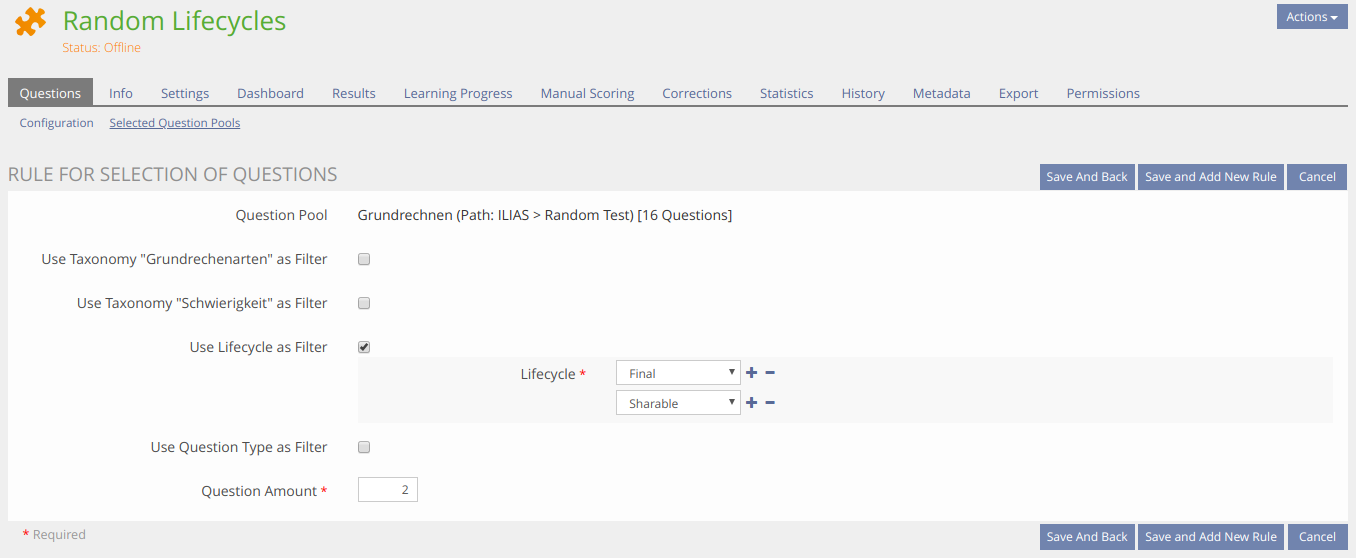Click the Question Amount input field
The height and width of the screenshot is (558, 1356).
388,490
